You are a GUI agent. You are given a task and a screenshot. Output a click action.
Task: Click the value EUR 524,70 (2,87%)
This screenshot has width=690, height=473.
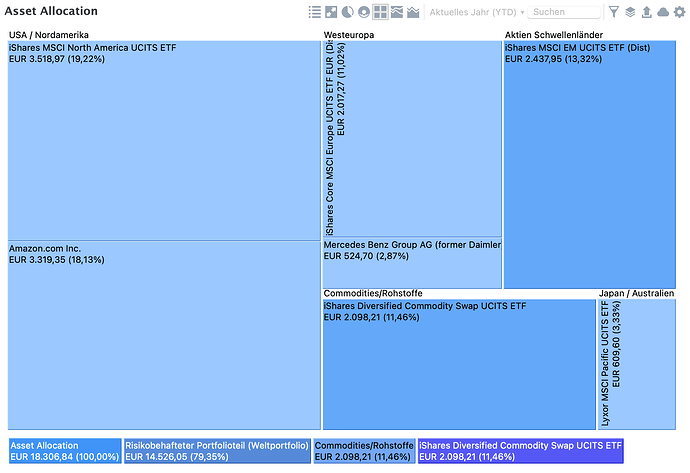point(366,256)
